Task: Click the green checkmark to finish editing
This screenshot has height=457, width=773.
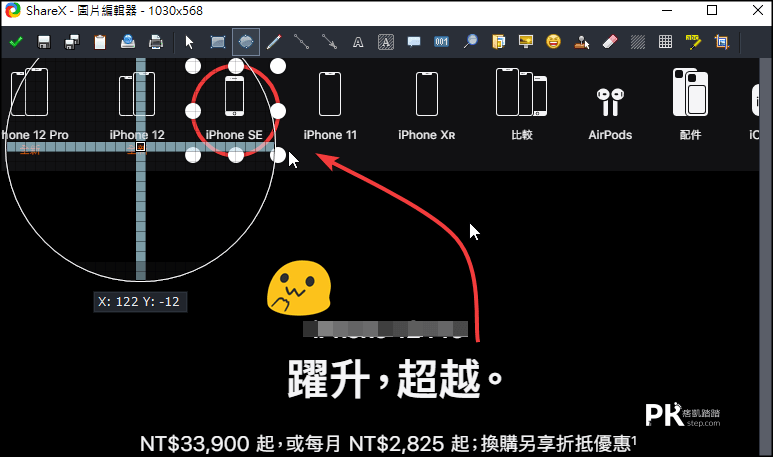Action: click(x=16, y=42)
